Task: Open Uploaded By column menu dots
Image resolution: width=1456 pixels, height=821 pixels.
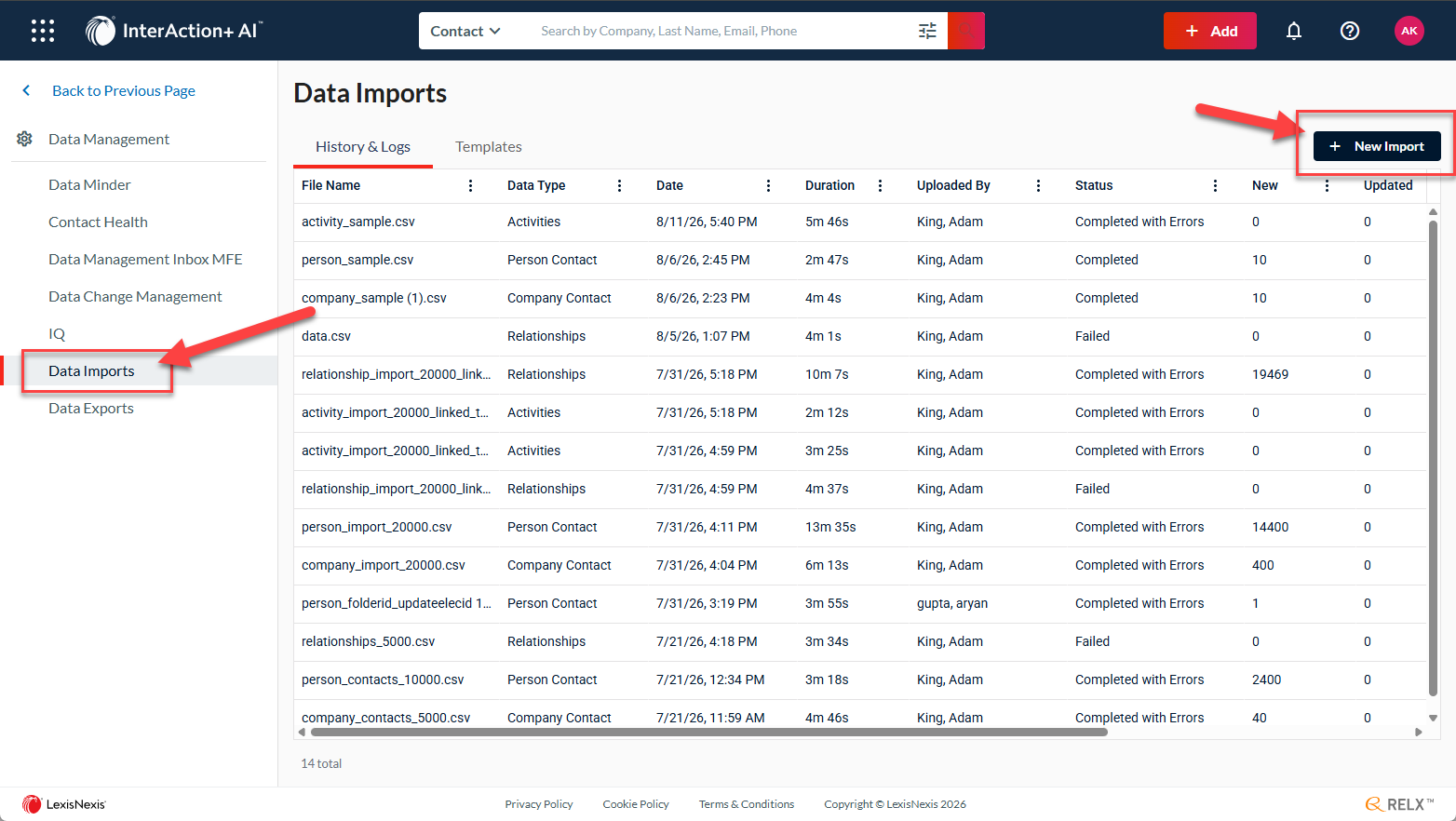Action: 1038,185
